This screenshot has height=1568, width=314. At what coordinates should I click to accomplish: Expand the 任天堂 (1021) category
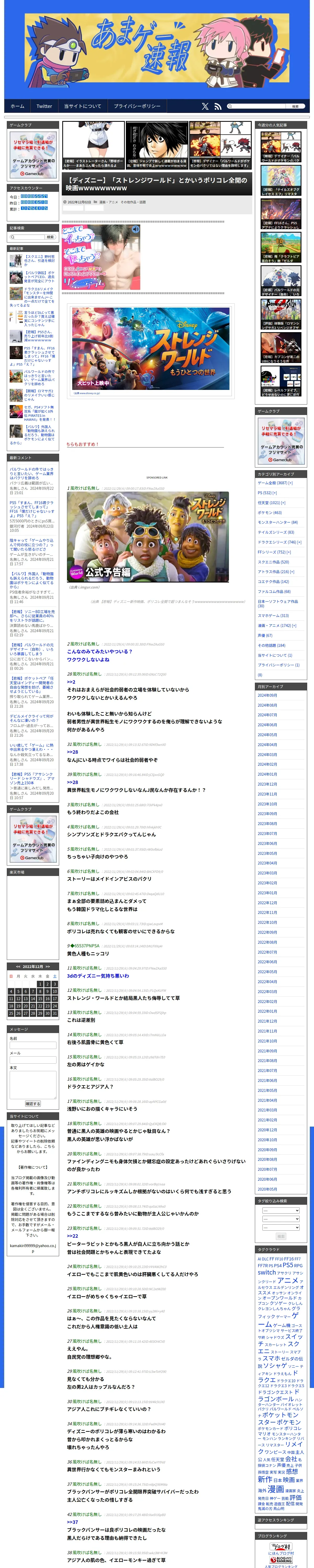point(283,503)
